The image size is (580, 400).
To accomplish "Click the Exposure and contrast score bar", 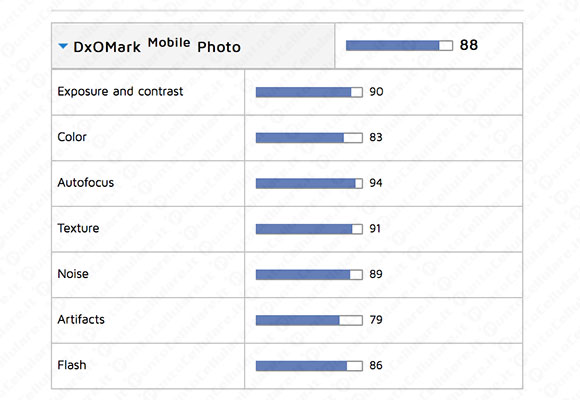I will tap(309, 92).
